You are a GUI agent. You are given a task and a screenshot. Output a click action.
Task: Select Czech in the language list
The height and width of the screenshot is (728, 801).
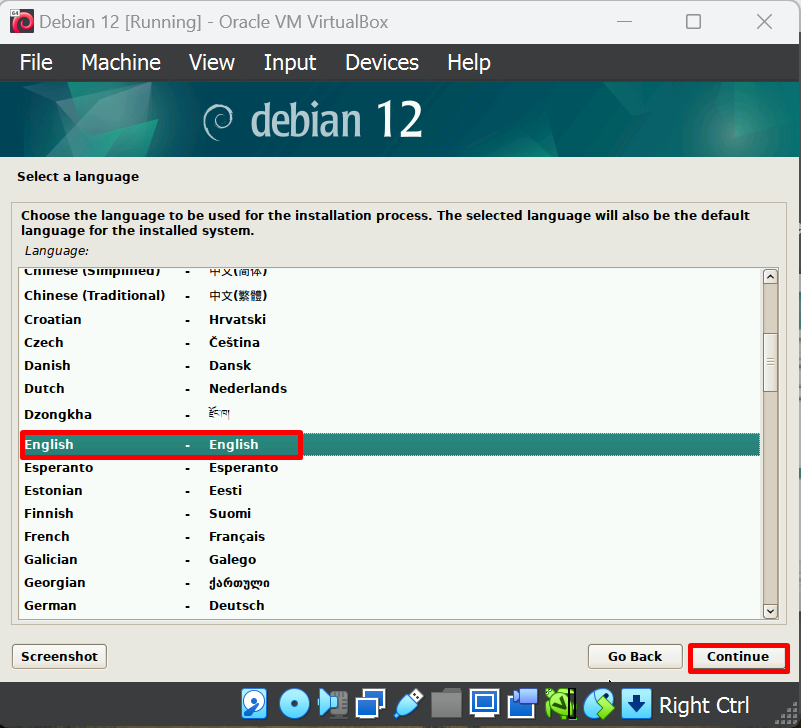(x=389, y=342)
